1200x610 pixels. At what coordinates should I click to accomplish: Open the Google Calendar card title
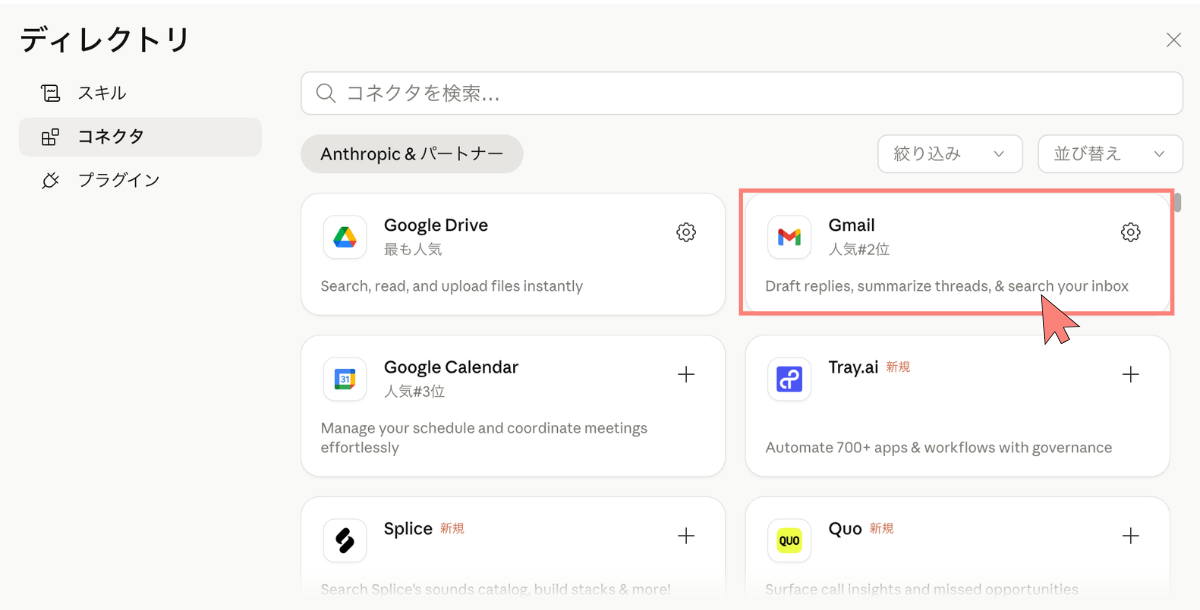click(x=451, y=367)
